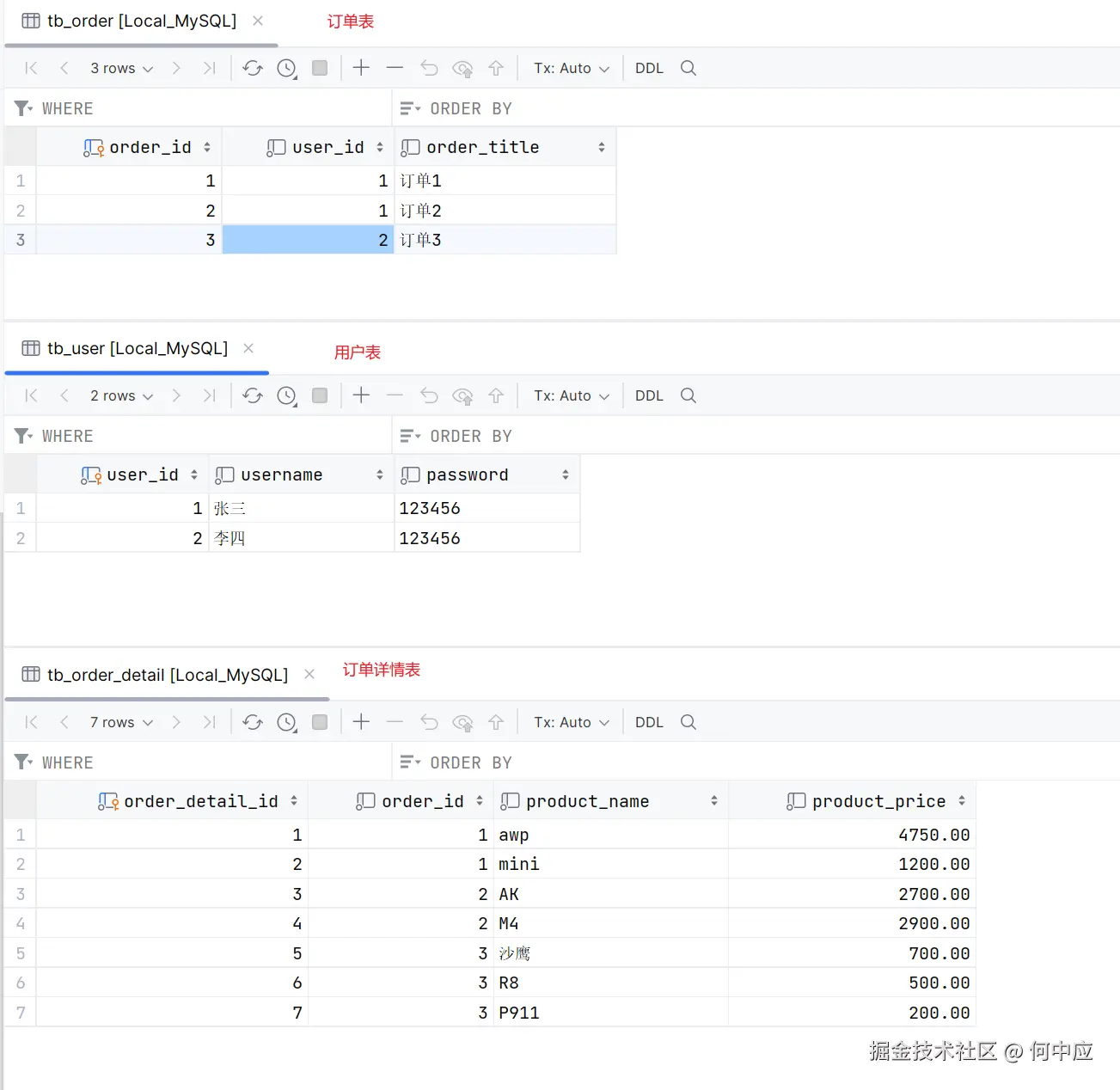The height and width of the screenshot is (1090, 1120).
Task: Go to last page in tb_order
Action: [209, 68]
